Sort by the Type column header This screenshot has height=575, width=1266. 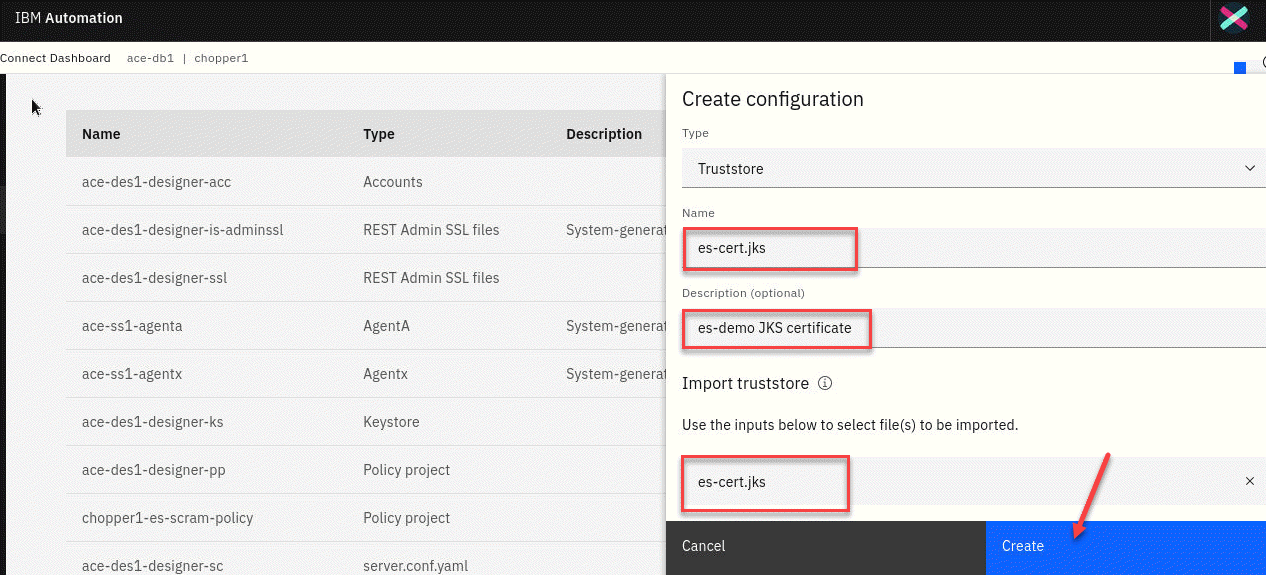coord(379,134)
